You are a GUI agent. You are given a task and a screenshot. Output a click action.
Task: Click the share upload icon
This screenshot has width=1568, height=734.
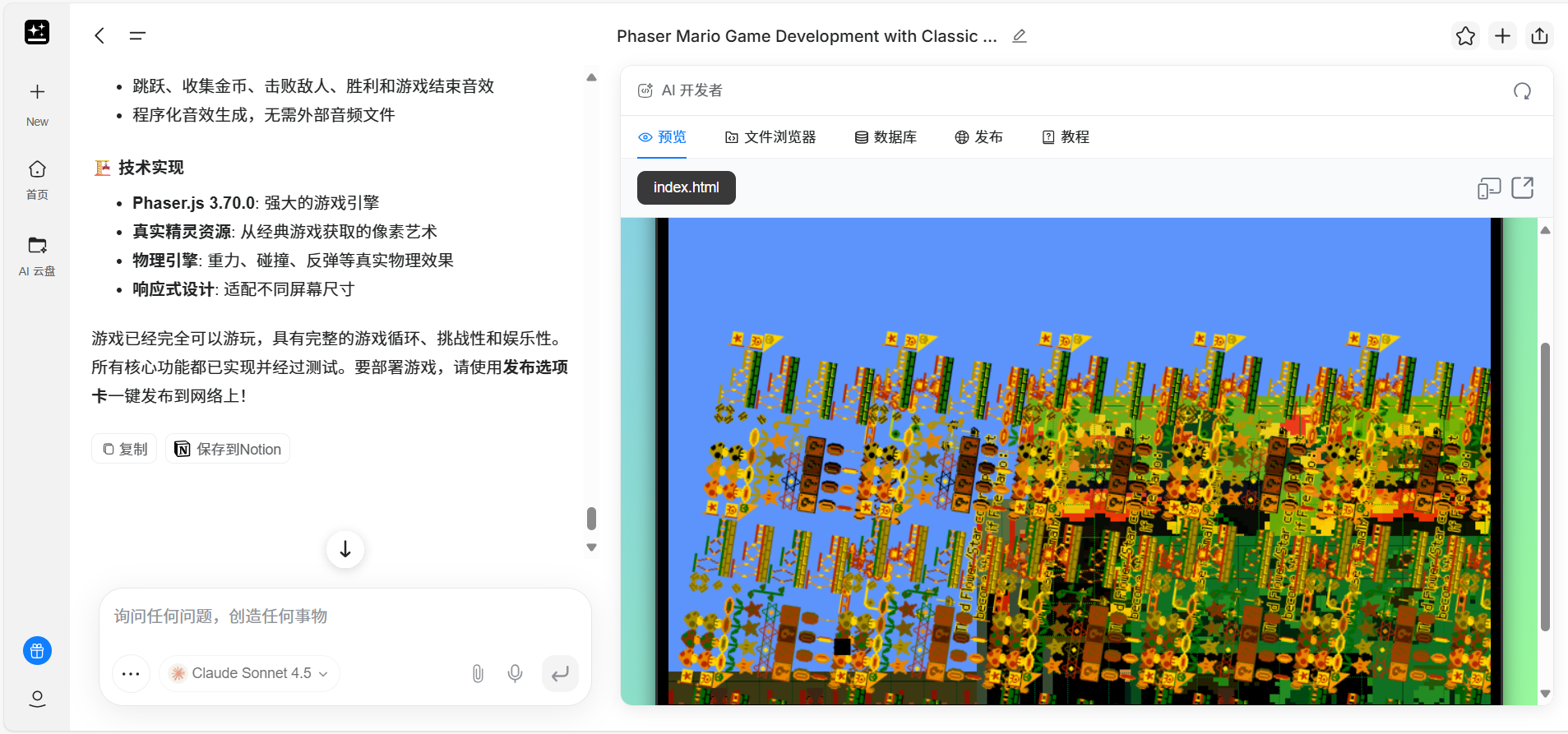1539,36
